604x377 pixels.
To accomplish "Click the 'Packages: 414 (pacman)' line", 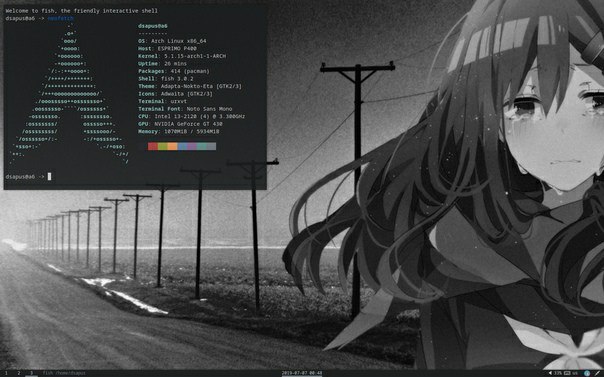I will tap(174, 71).
